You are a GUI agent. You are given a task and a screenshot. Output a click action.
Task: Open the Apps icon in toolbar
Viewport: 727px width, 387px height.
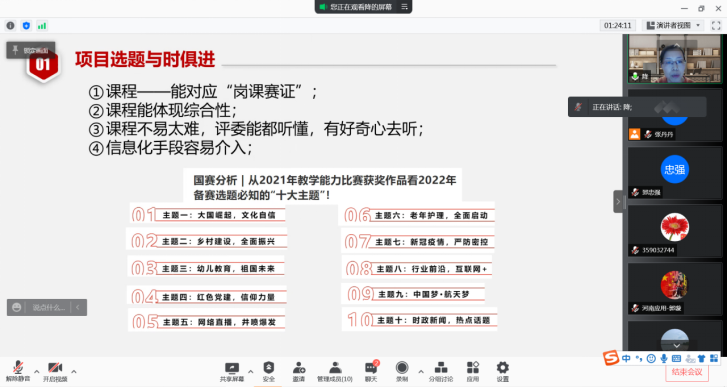(472, 371)
